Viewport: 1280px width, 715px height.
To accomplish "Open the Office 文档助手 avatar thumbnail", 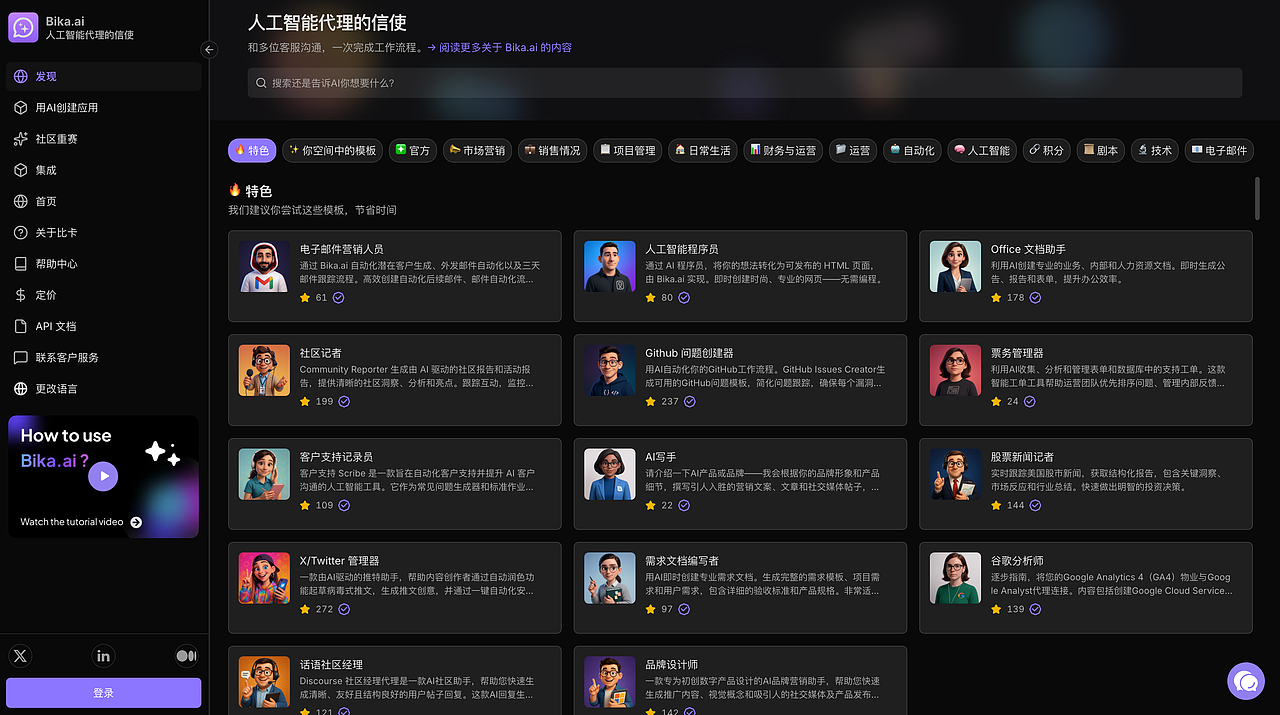I will [x=955, y=267].
